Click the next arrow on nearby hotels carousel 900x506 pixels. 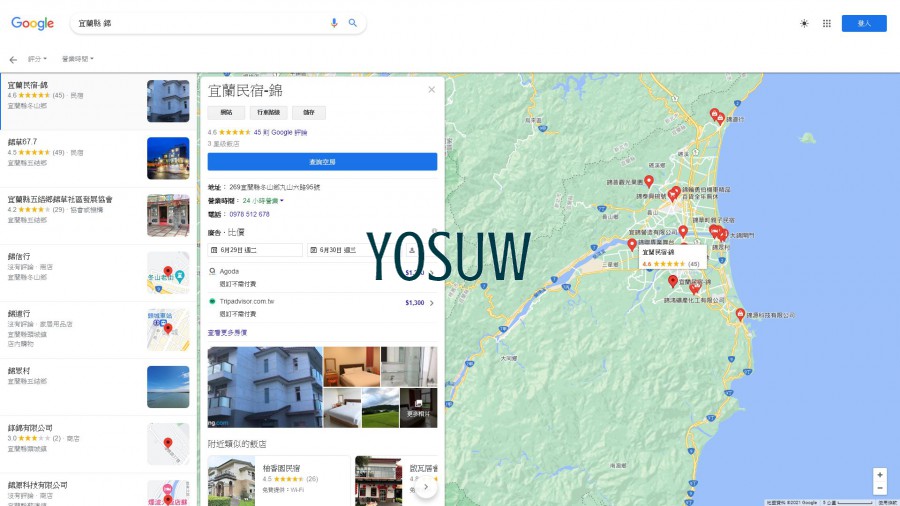click(x=426, y=486)
